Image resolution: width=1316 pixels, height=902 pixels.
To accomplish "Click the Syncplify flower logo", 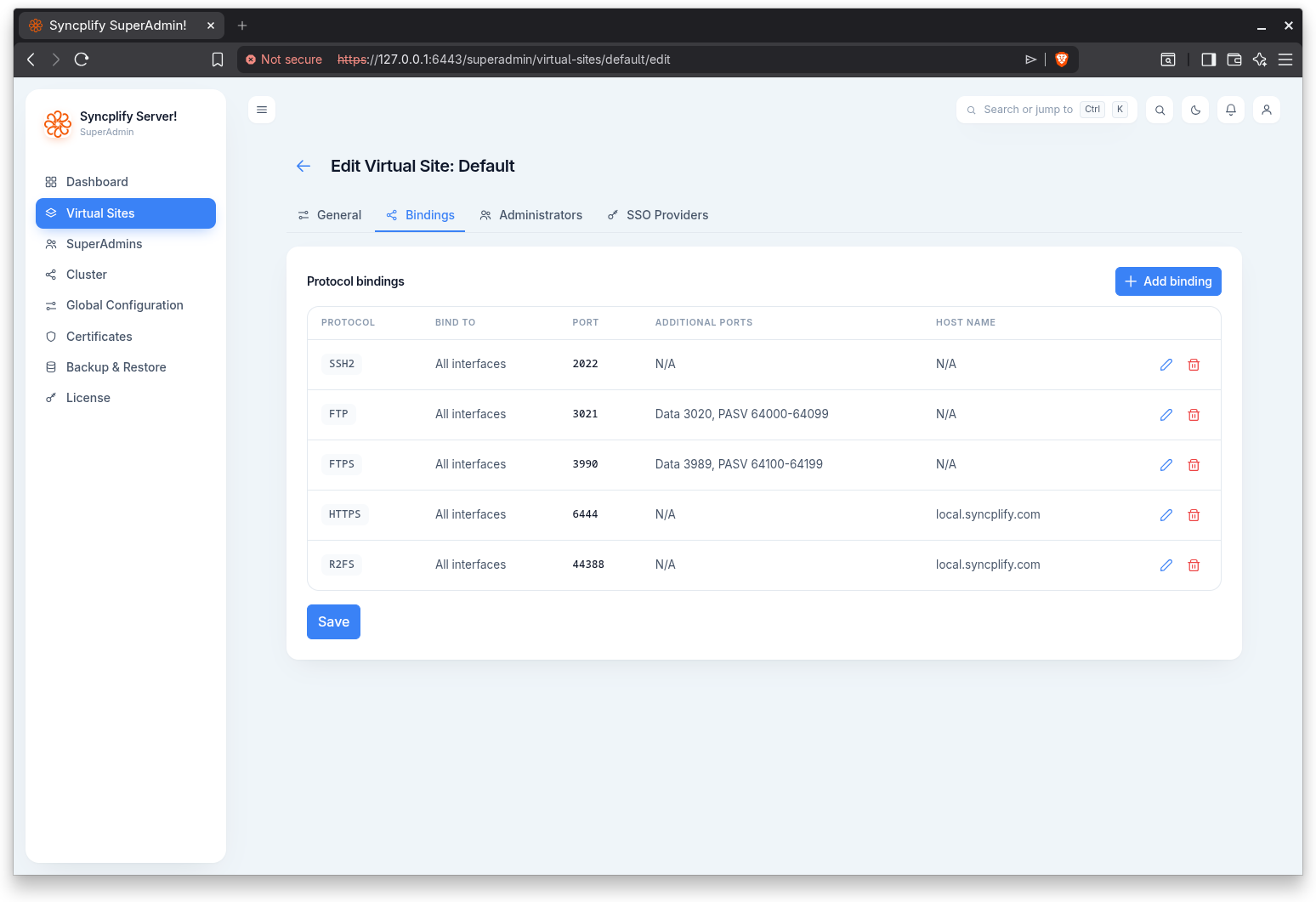I will [58, 124].
